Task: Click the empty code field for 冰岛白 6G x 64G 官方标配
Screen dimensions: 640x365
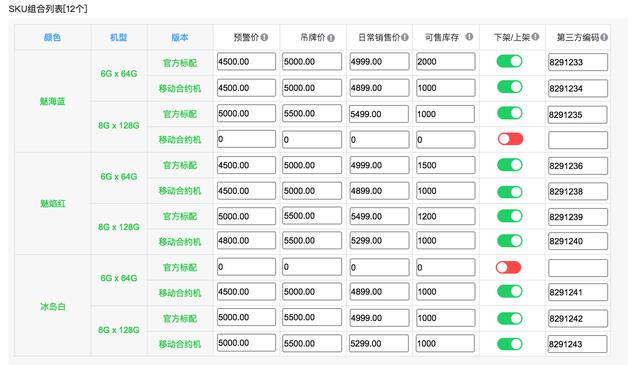Action: (x=578, y=268)
